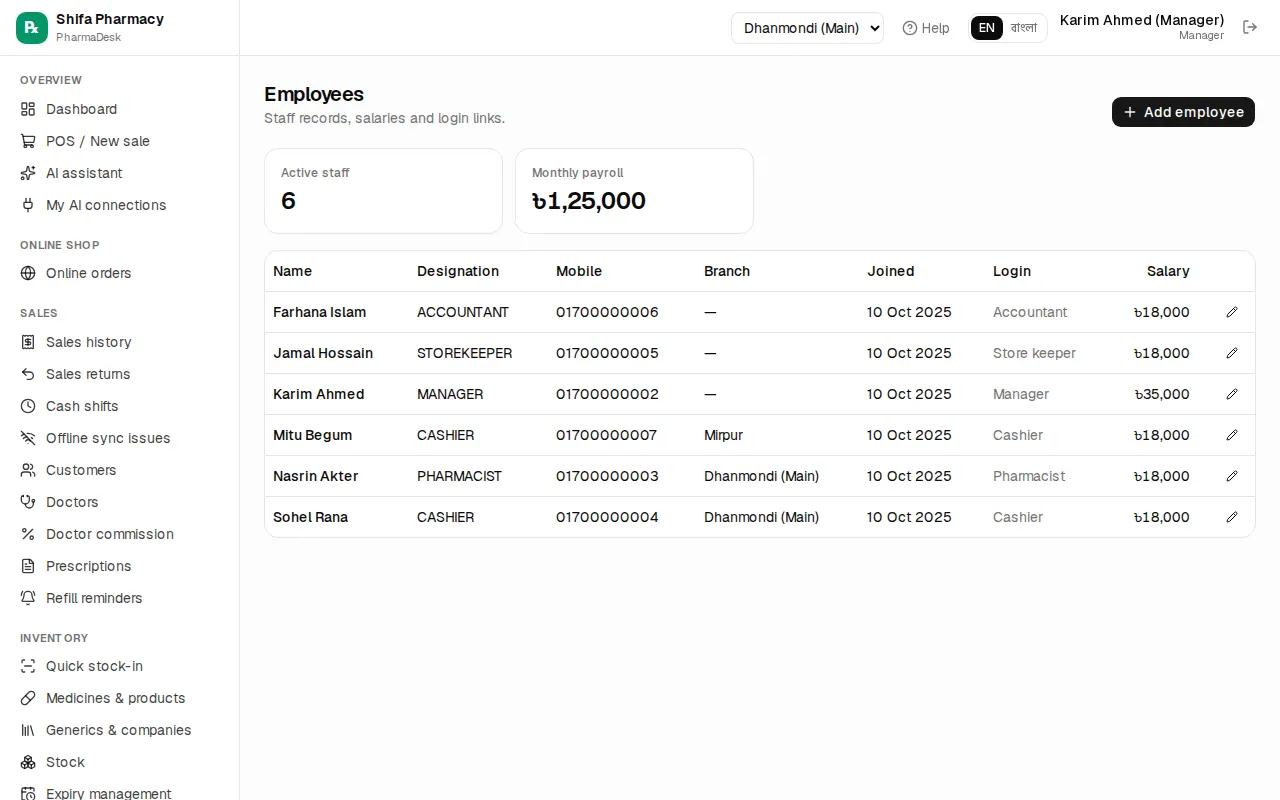
Task: Click the clock icon for Cash shifts
Action: pyautogui.click(x=28, y=406)
